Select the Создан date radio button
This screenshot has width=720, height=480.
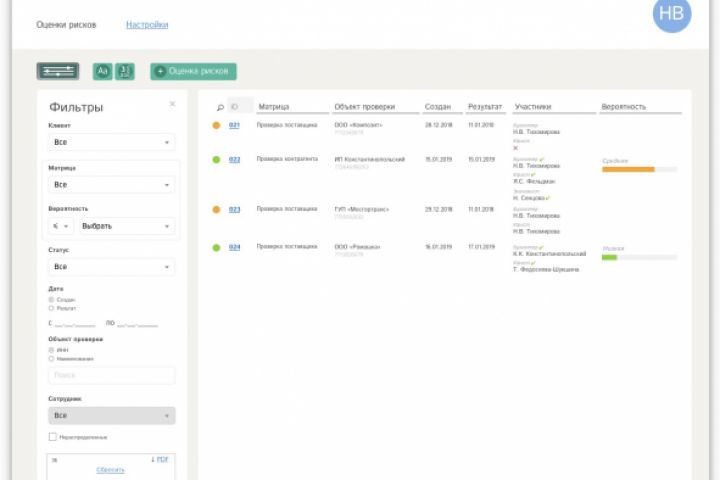point(51,299)
